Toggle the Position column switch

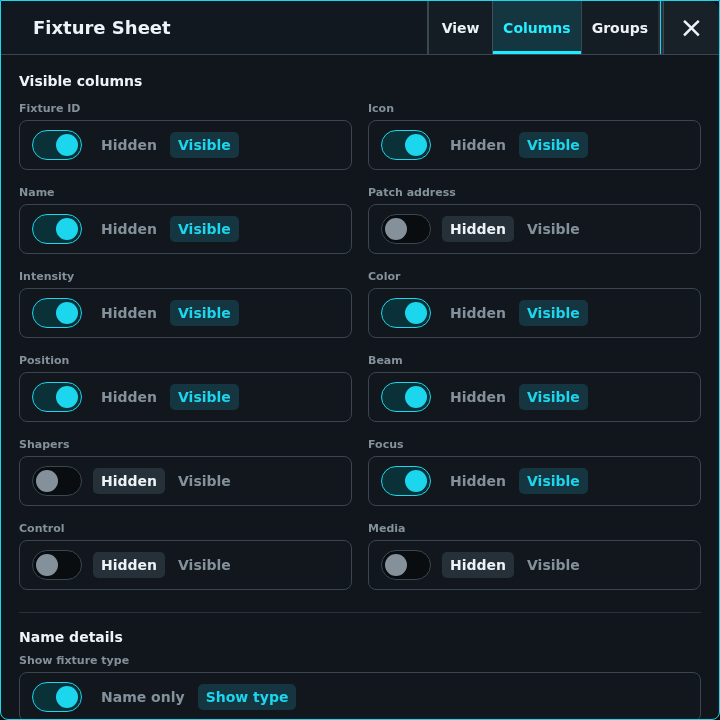point(57,397)
